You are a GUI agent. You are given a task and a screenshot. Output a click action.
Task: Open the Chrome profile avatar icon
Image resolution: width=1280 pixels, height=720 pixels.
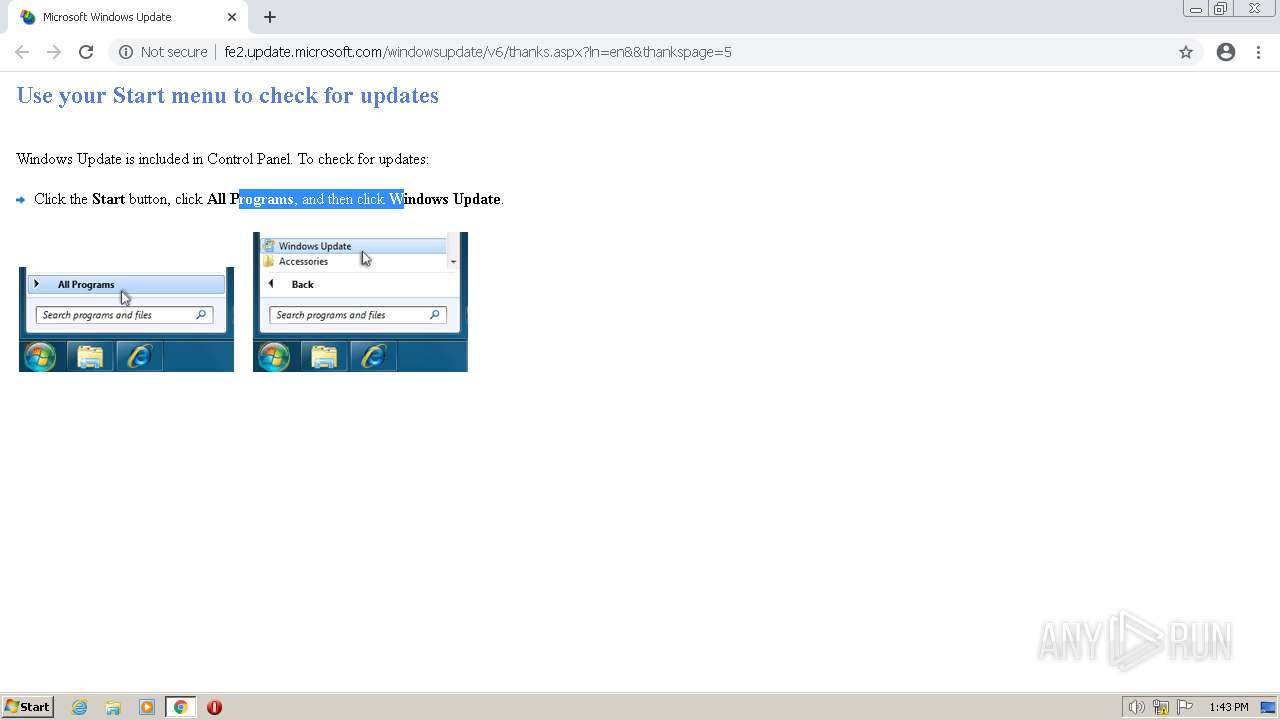[1226, 52]
